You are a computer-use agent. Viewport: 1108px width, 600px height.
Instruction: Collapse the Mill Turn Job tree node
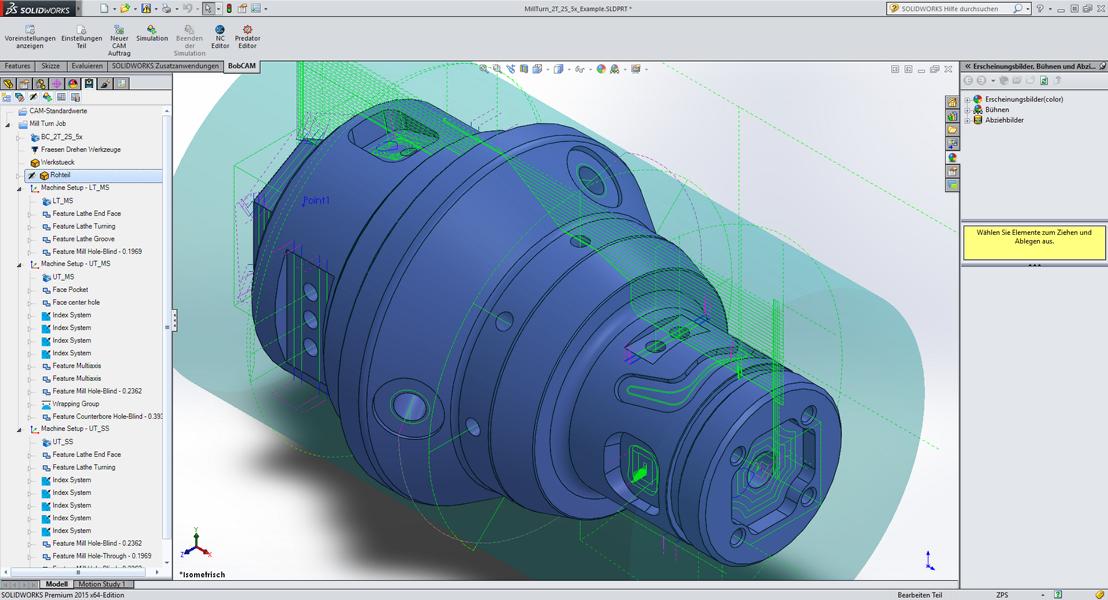tap(8, 124)
